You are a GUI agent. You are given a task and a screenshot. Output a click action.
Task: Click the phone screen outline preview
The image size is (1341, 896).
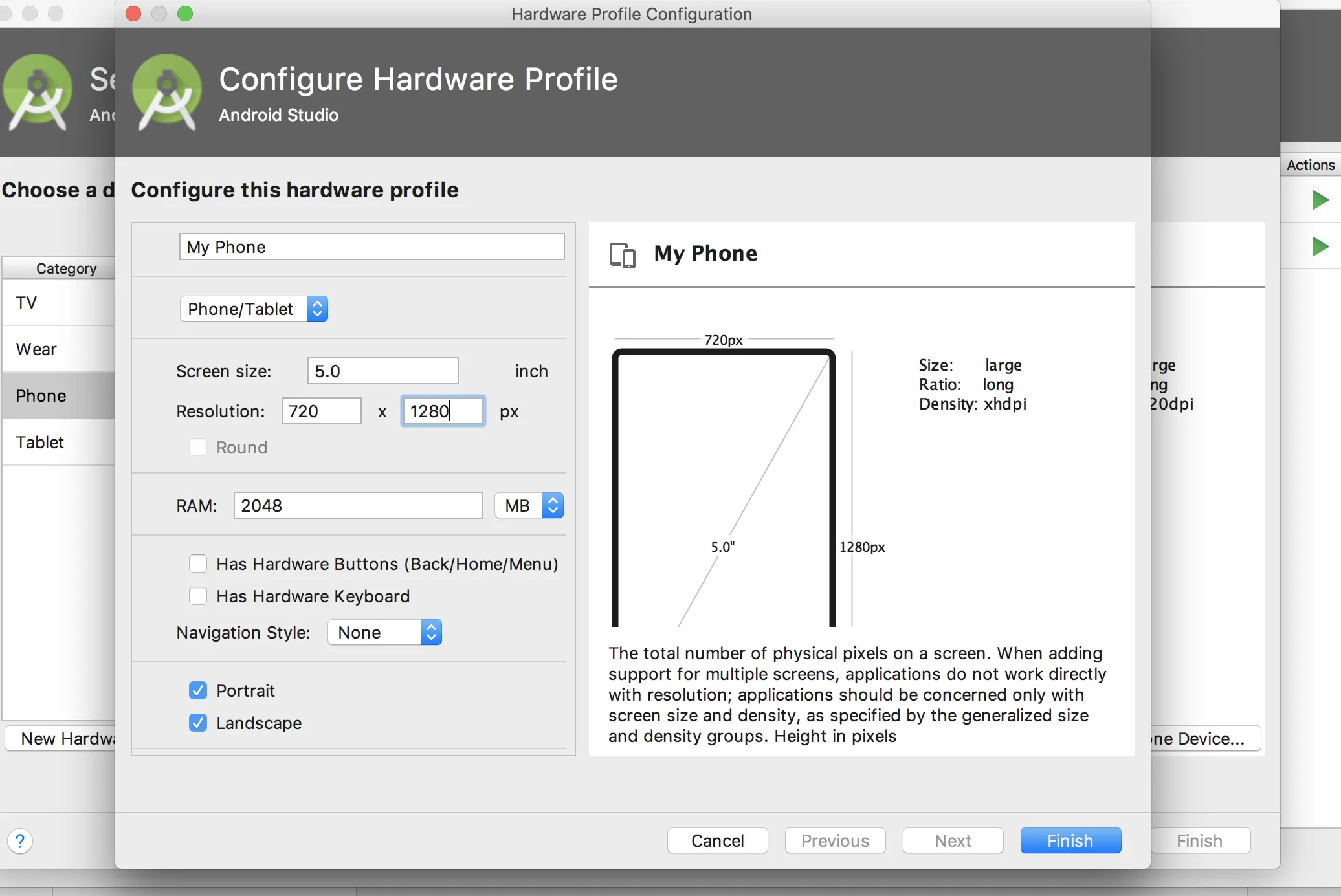[x=723, y=485]
